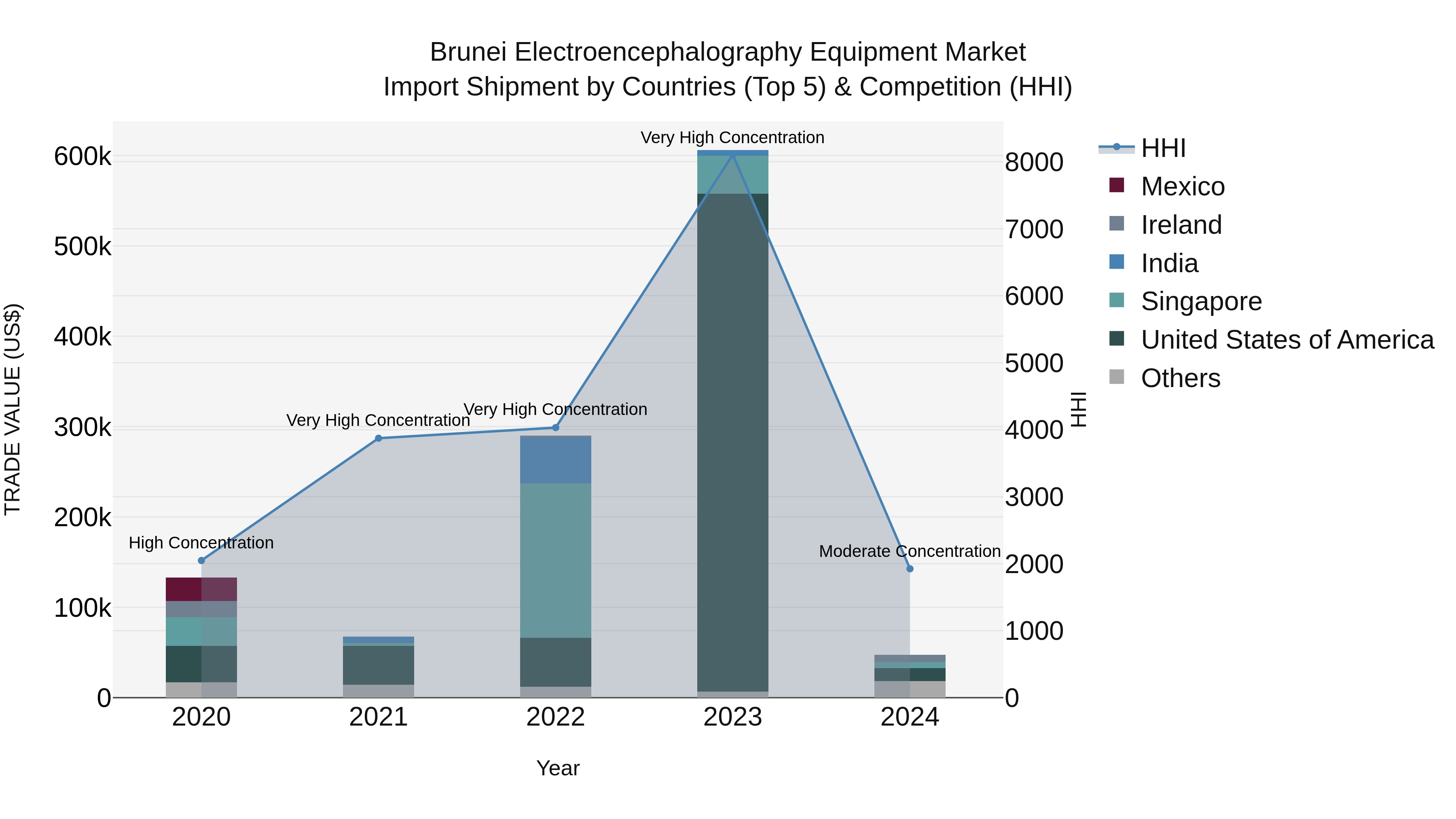Click the 8000 HHI axis tick label
The image size is (1456, 819).
click(x=1034, y=162)
